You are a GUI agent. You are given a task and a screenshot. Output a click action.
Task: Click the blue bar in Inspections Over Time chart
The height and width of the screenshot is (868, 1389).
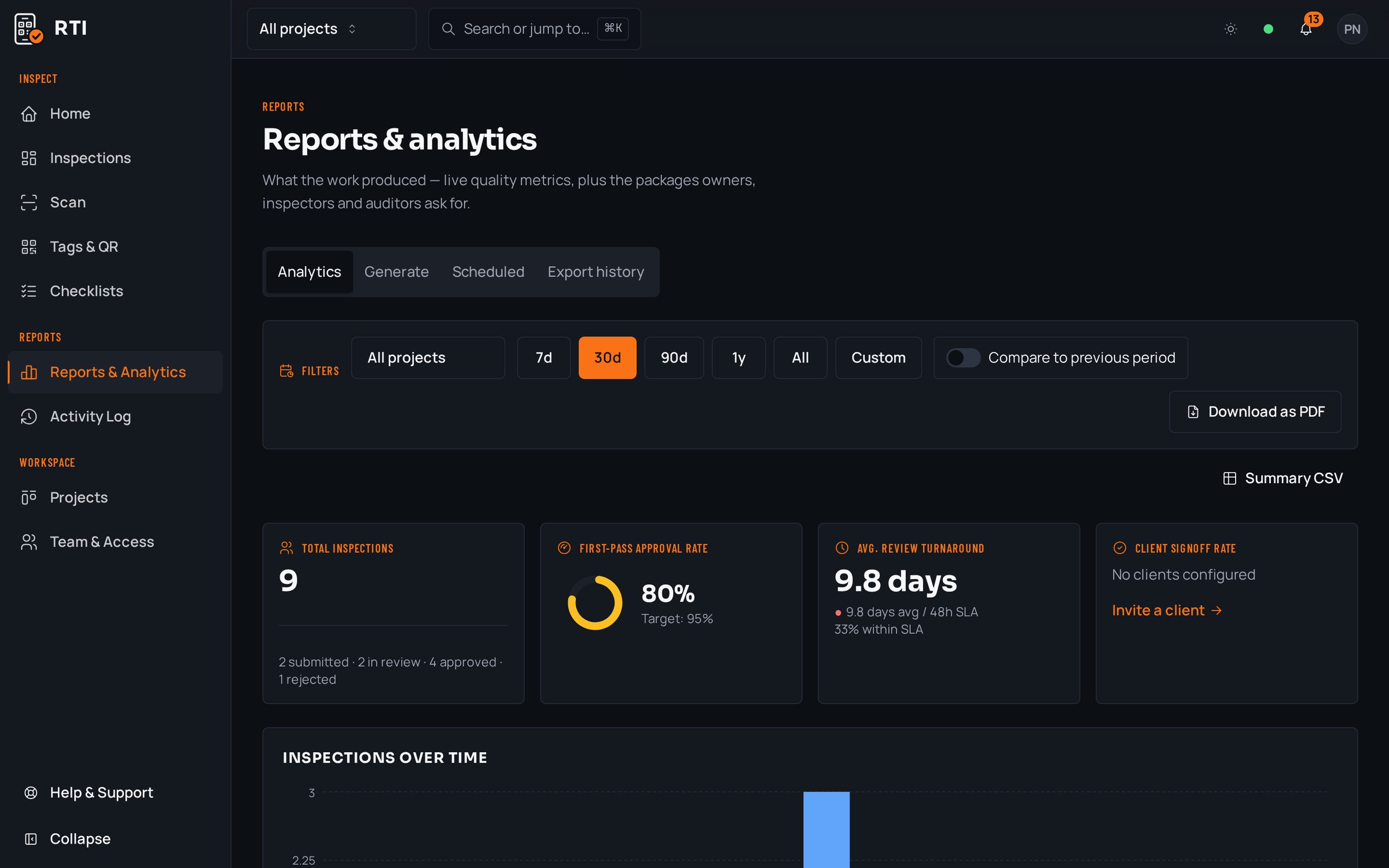pyautogui.click(x=826, y=830)
